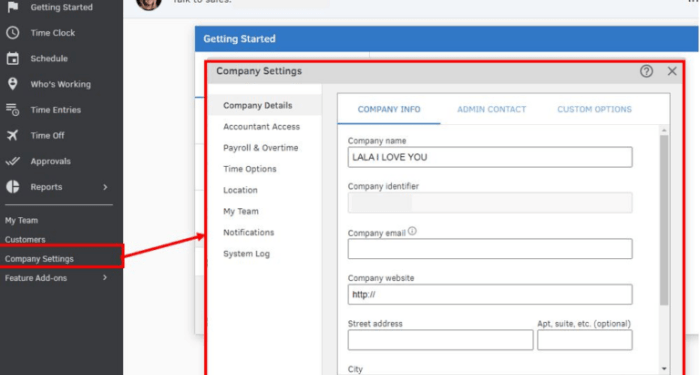Open Who's Working page

pos(61,84)
